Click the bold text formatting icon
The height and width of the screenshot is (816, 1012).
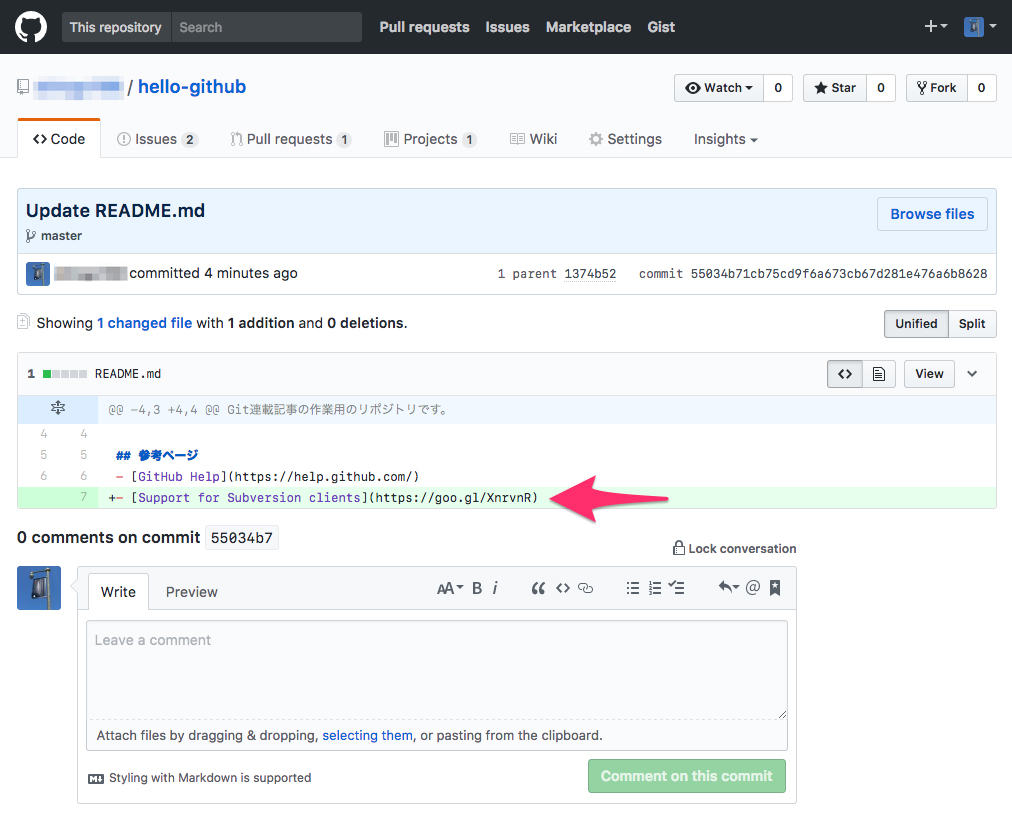pyautogui.click(x=477, y=588)
